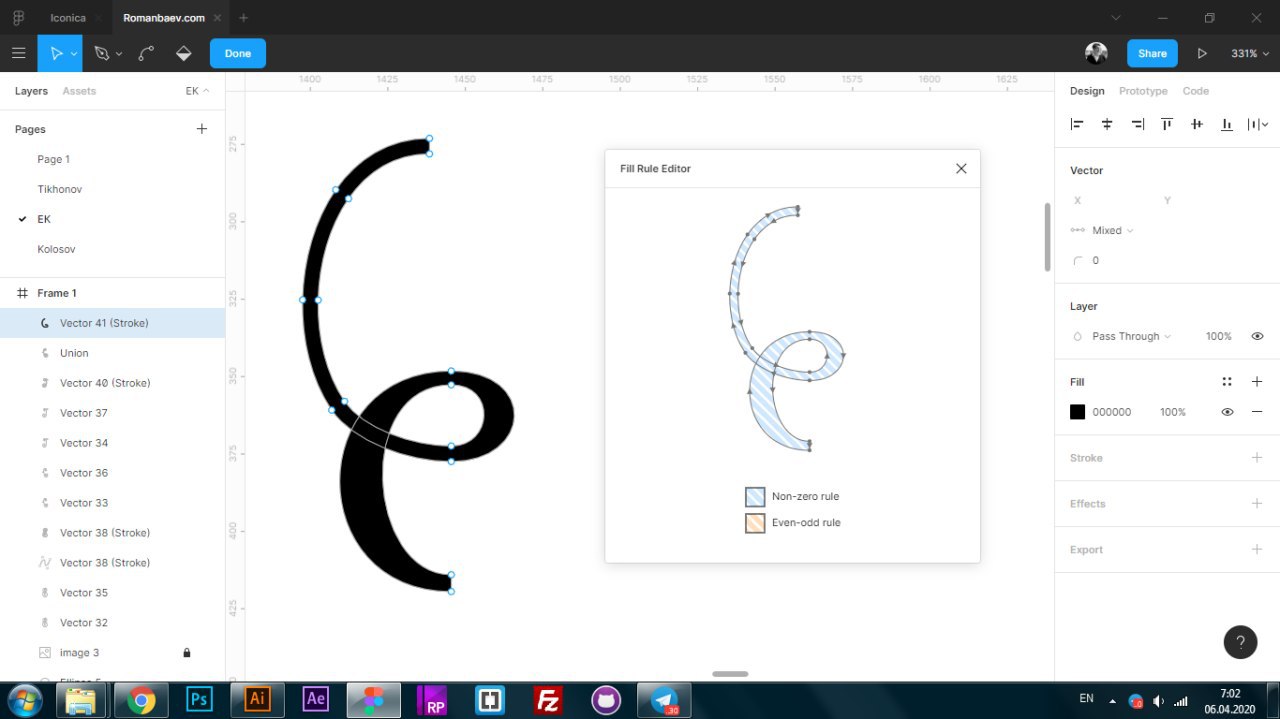This screenshot has width=1280, height=719.
Task: Open After Effects from the taskbar
Action: pyautogui.click(x=315, y=700)
